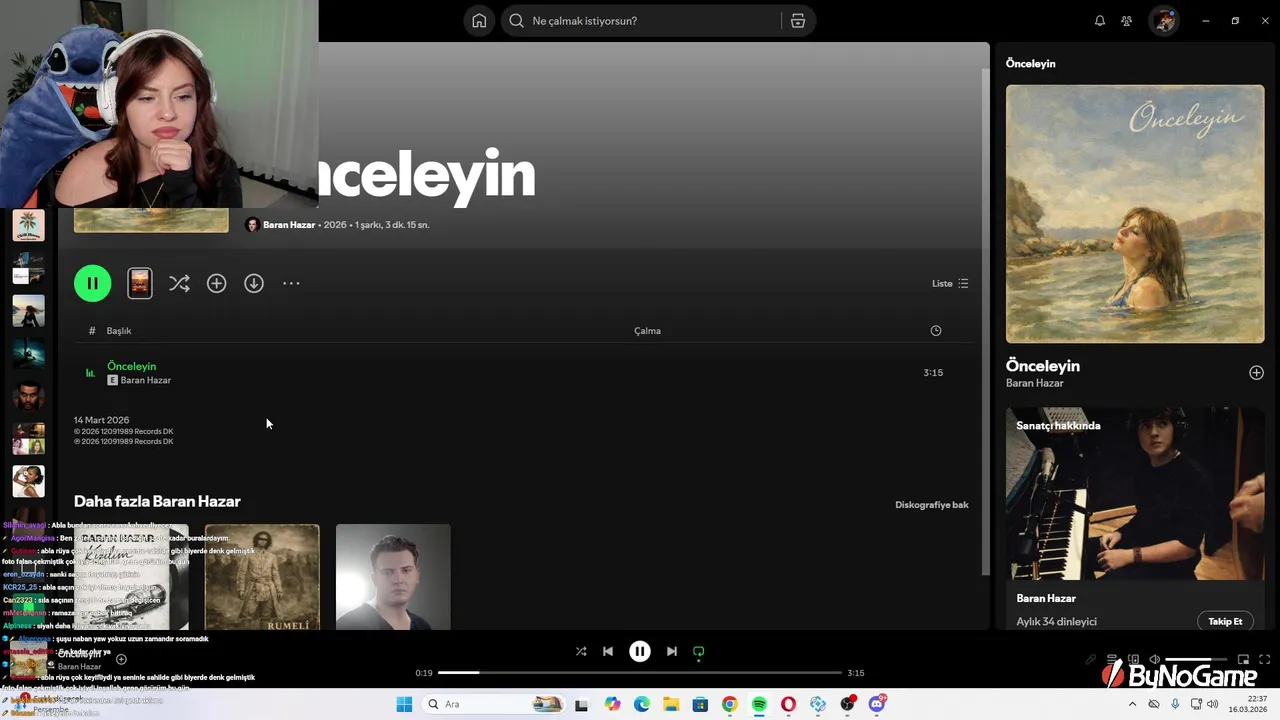Pause playback in bottom player bar
This screenshot has width=1280, height=720.
click(640, 651)
